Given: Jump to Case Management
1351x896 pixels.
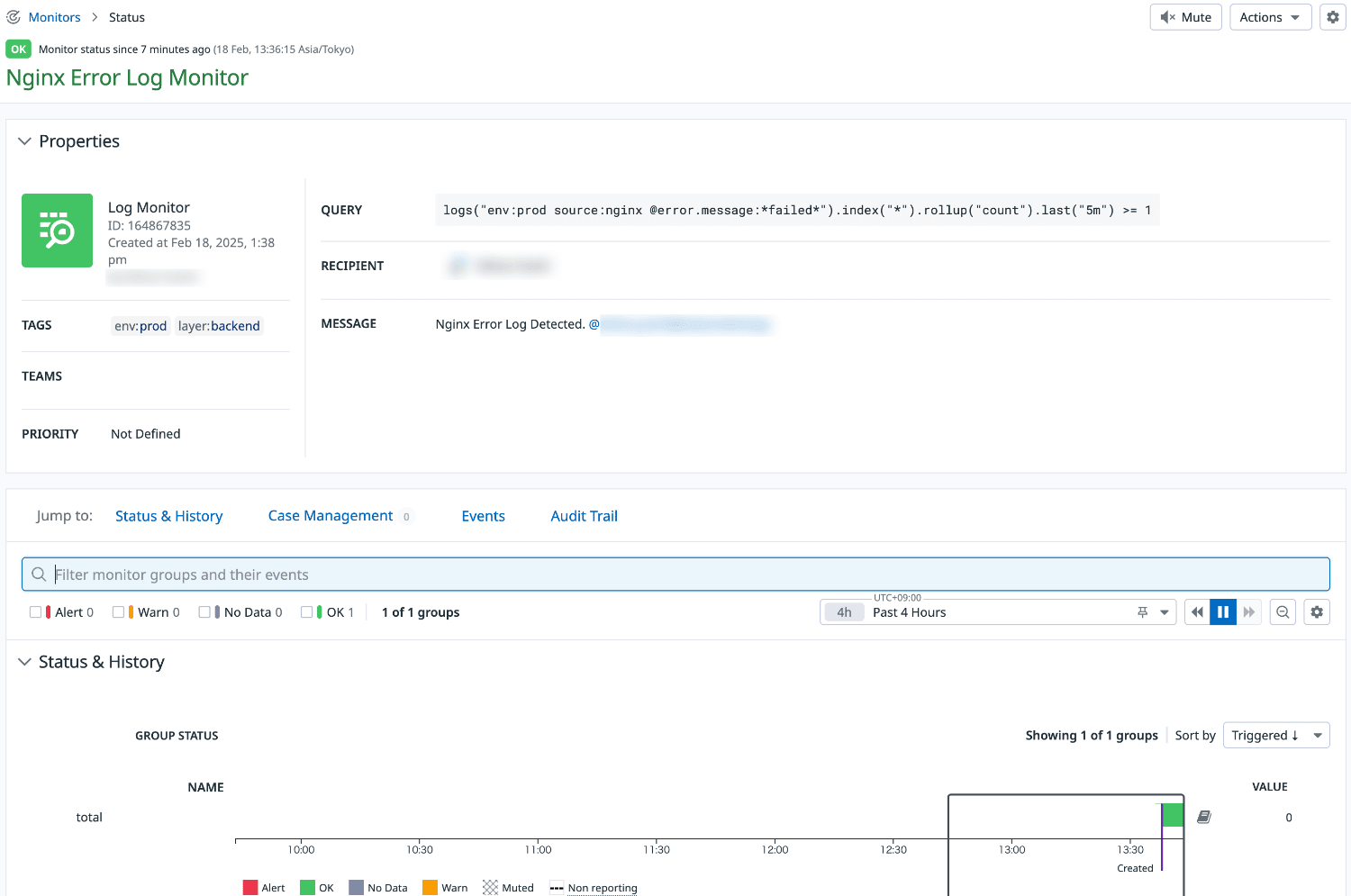Looking at the screenshot, I should [x=331, y=516].
